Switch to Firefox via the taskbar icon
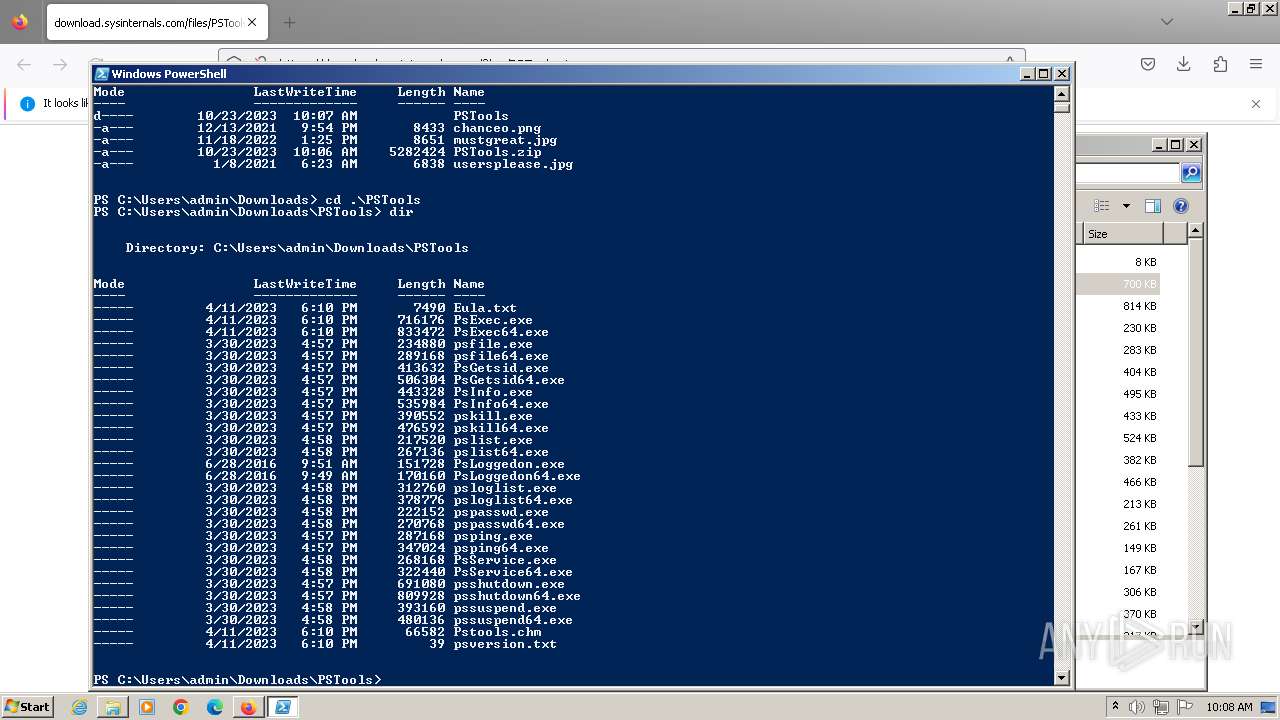This screenshot has width=1280, height=720. (248, 707)
